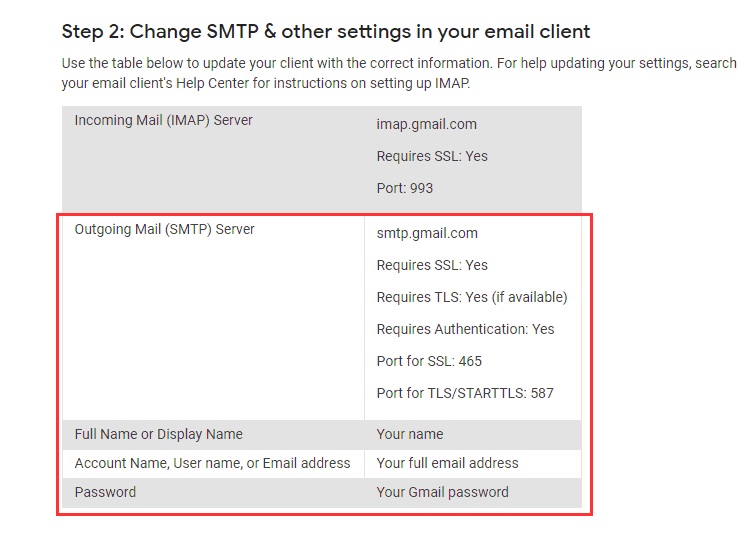Click the IMAP Requires SSL: Yes line
The width and height of the screenshot is (741, 535).
tap(432, 156)
